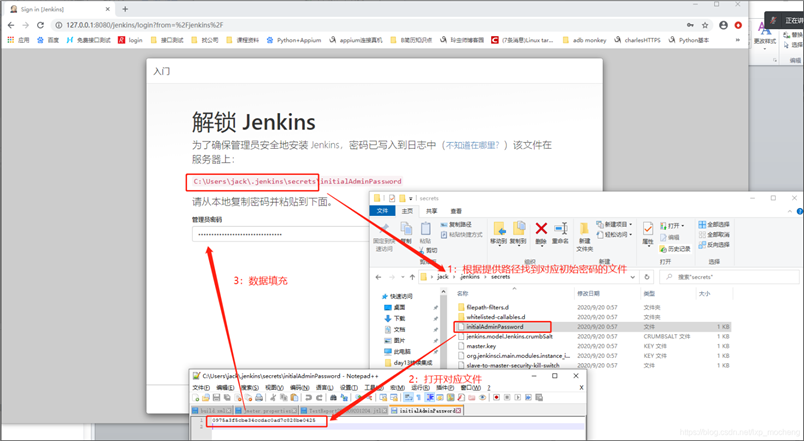
Task: Open the Chrome profile avatar icon
Action: [x=723, y=25]
